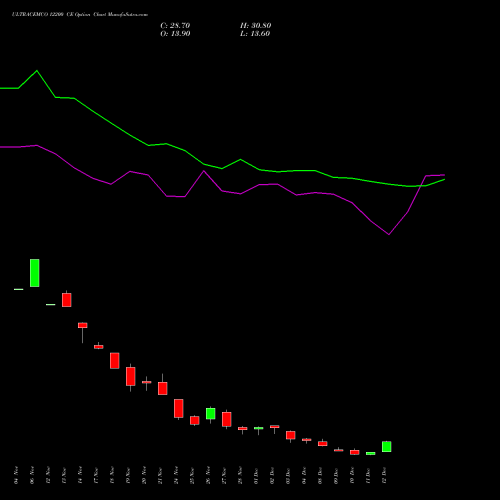The width and height of the screenshot is (500, 500).
Task: Click the red candle on 13 Nov
Action: [x=67, y=300]
